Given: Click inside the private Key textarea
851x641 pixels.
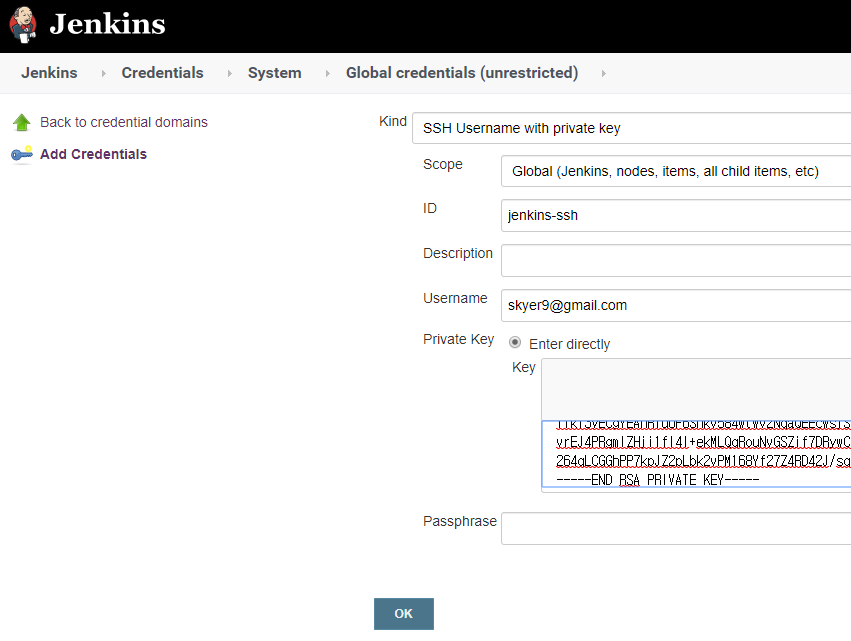Looking at the screenshot, I should pyautogui.click(x=696, y=454).
